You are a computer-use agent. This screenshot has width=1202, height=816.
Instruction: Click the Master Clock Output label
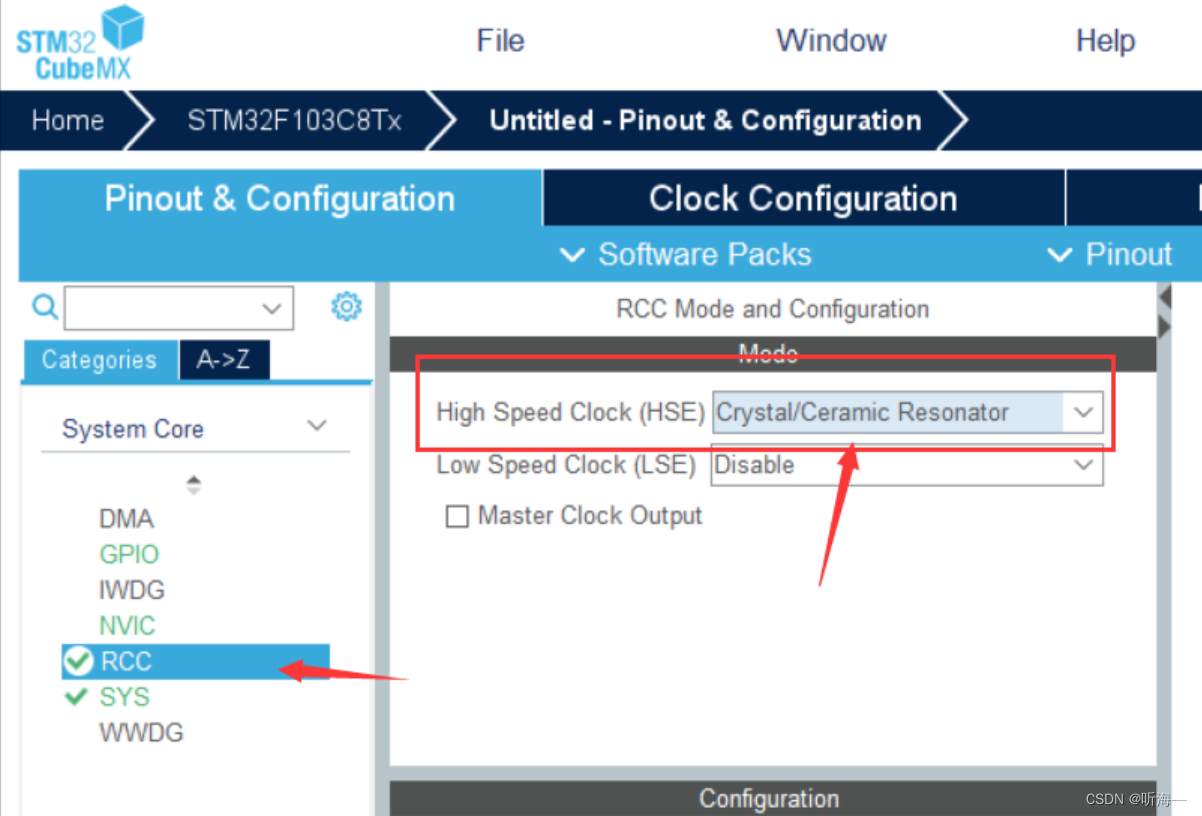[590, 516]
